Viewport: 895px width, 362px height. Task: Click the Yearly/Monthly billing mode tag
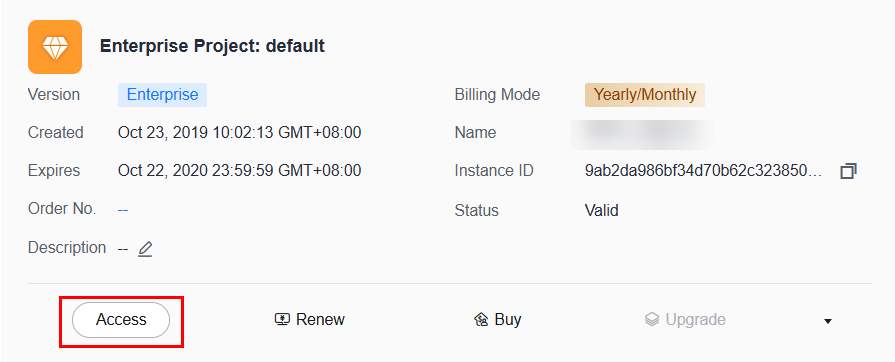[x=645, y=95]
